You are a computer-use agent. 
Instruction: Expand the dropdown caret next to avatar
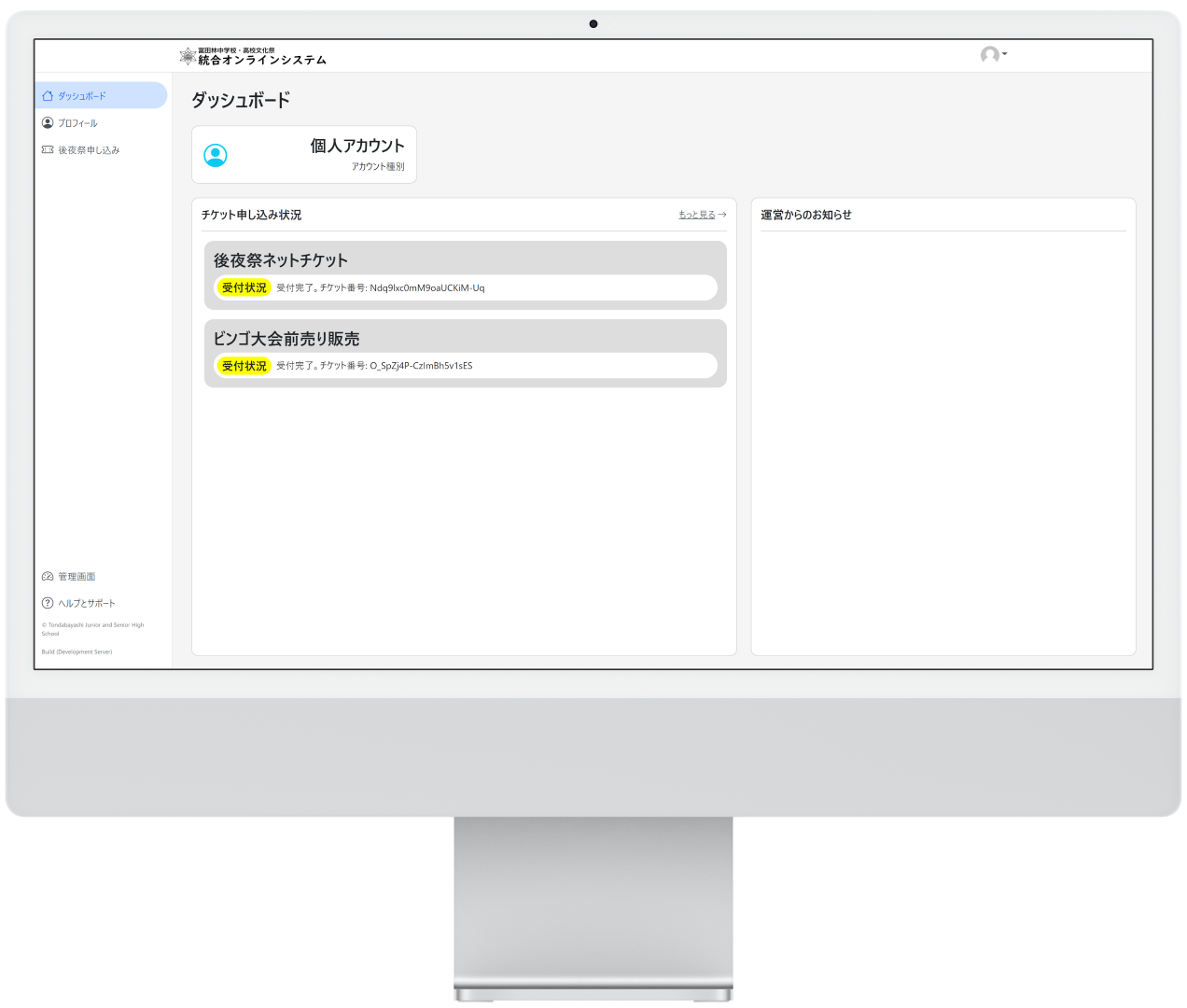click(1005, 54)
